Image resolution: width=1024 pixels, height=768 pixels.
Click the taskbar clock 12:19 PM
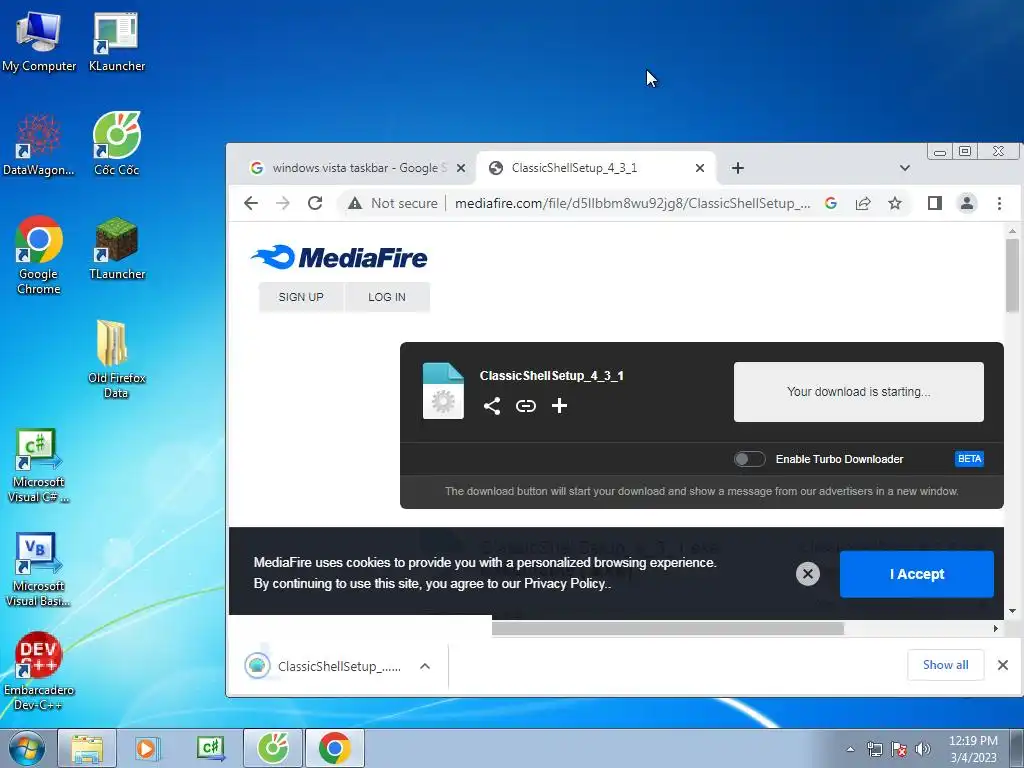coord(973,741)
